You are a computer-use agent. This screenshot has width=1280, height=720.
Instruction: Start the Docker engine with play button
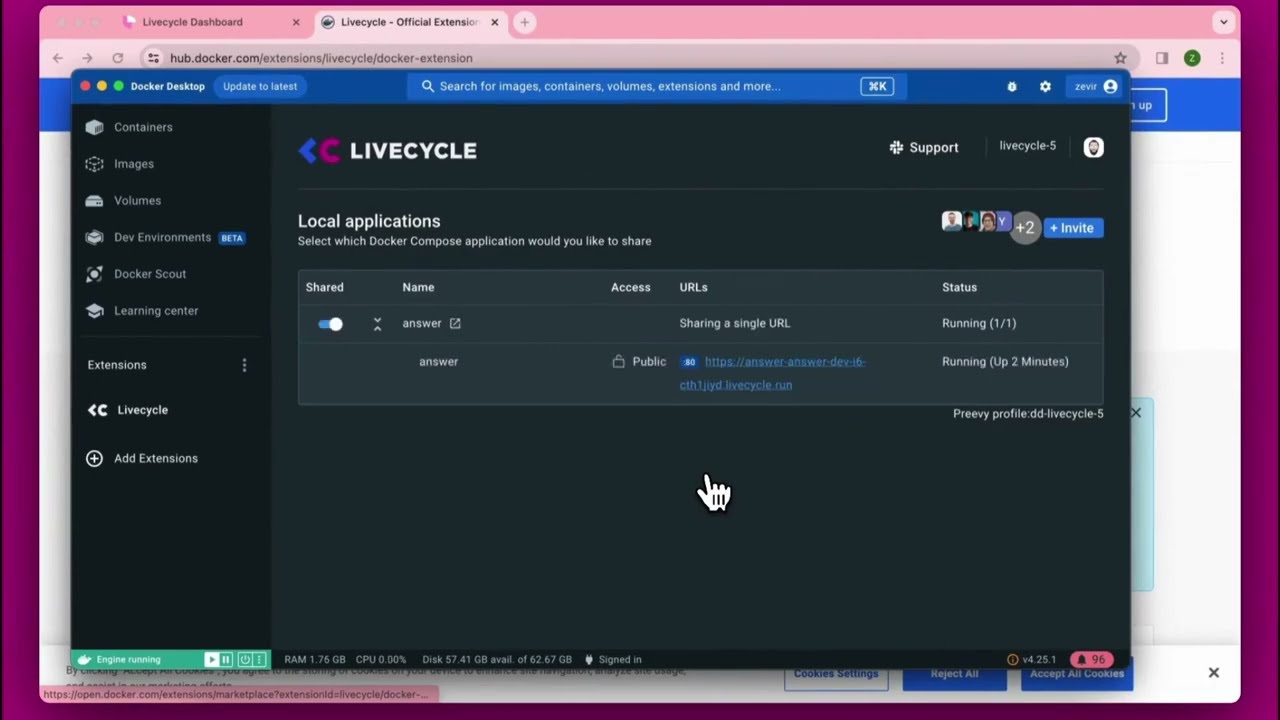click(x=211, y=659)
